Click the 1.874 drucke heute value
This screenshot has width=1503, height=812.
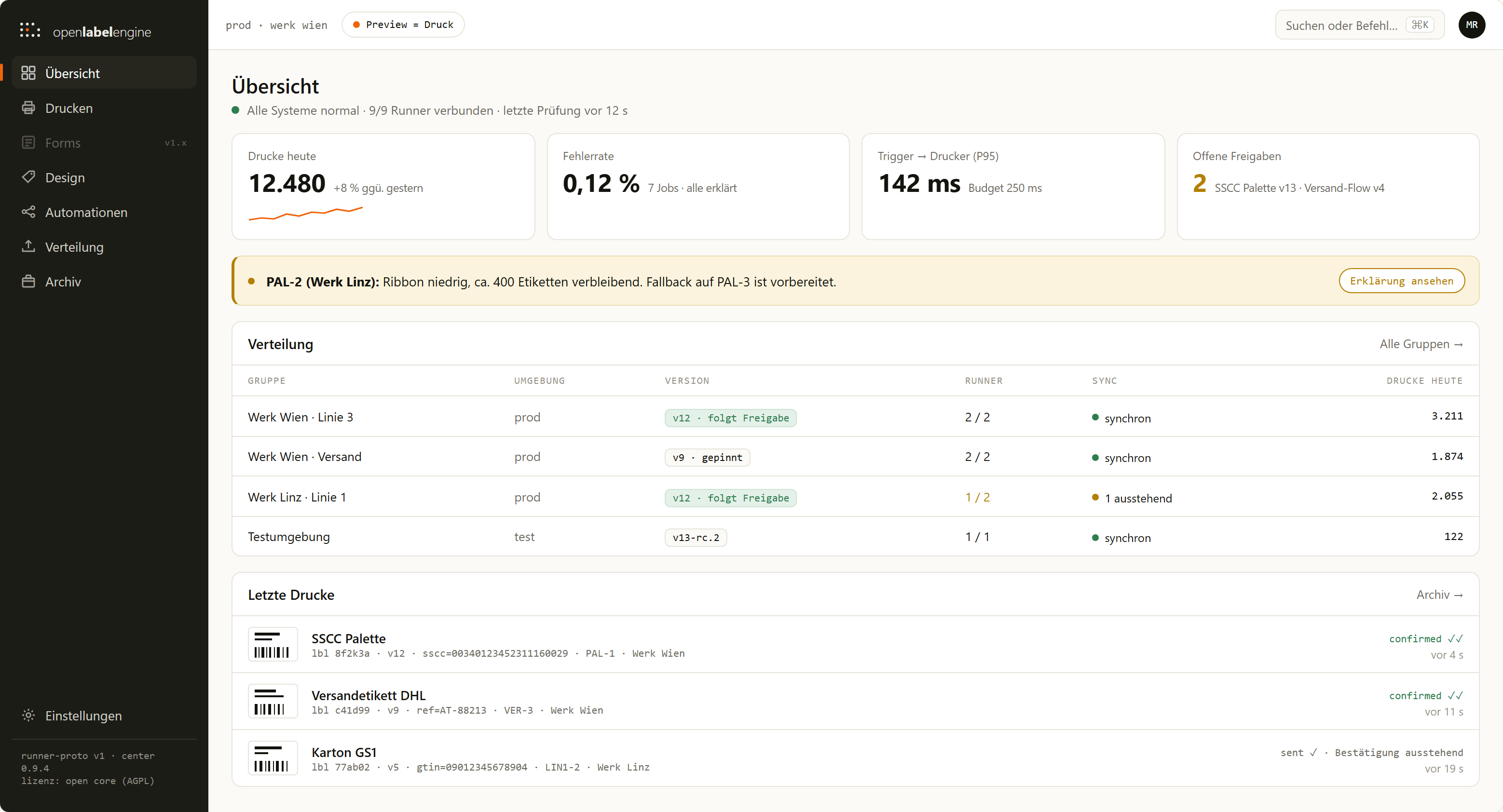pyautogui.click(x=1447, y=456)
